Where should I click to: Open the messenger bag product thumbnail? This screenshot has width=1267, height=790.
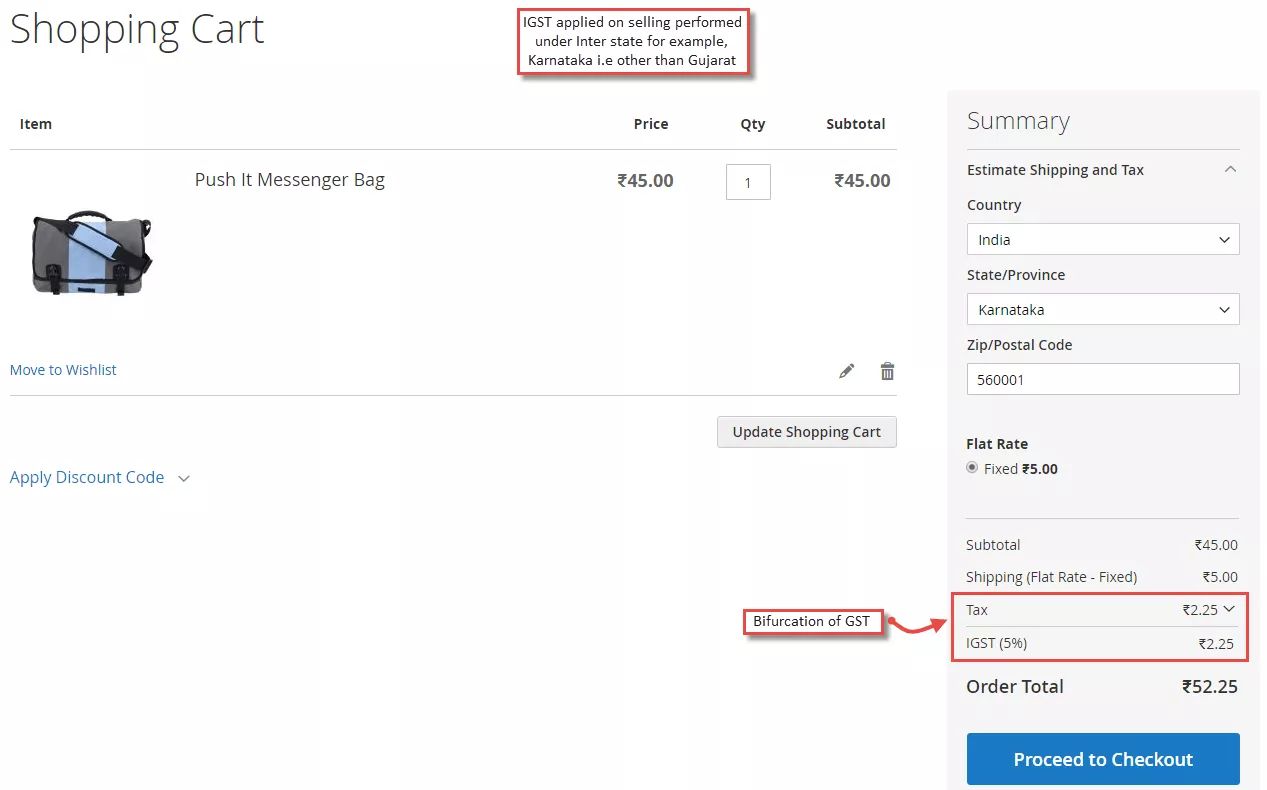91,253
